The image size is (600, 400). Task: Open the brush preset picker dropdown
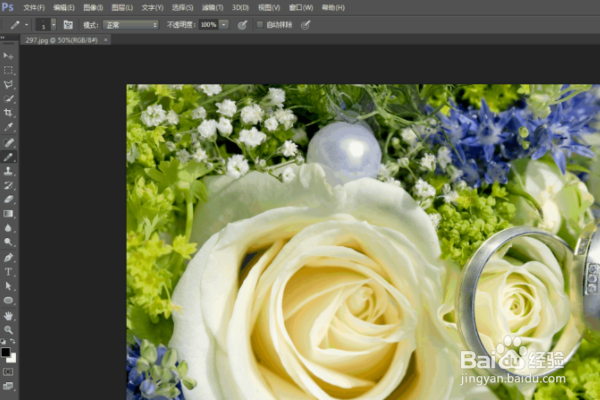pyautogui.click(x=54, y=25)
